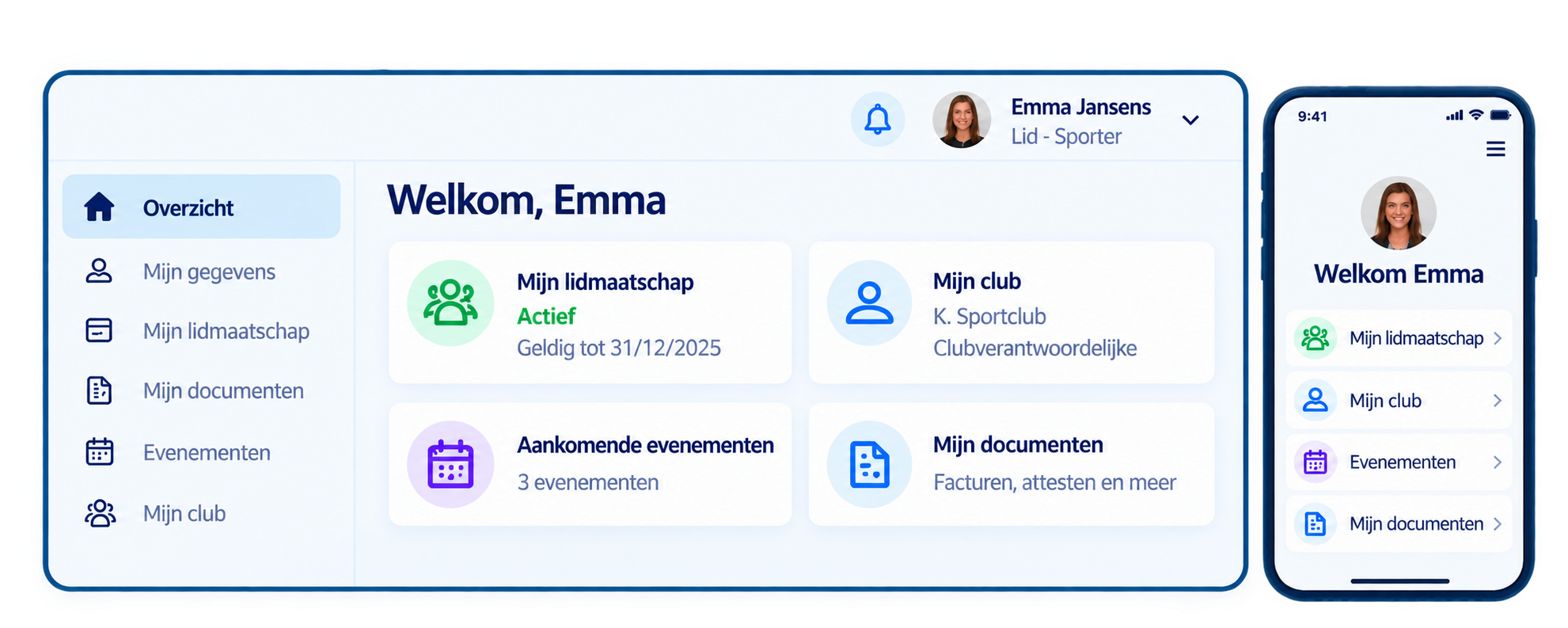The image size is (1568, 628).
Task: Open the Aankomende evenementen card title
Action: (x=645, y=445)
